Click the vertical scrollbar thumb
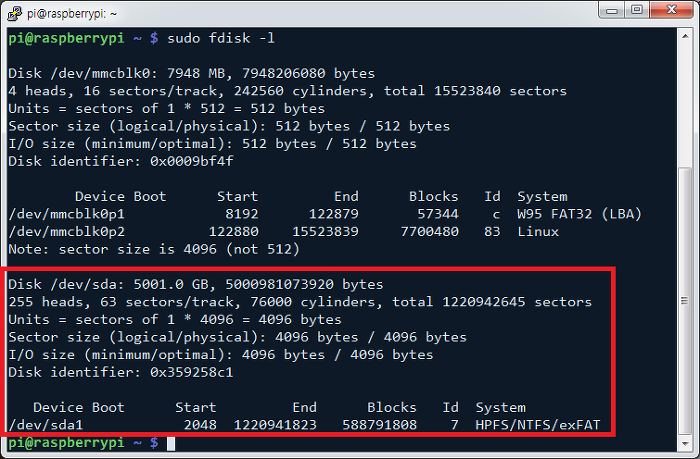 coord(685,300)
